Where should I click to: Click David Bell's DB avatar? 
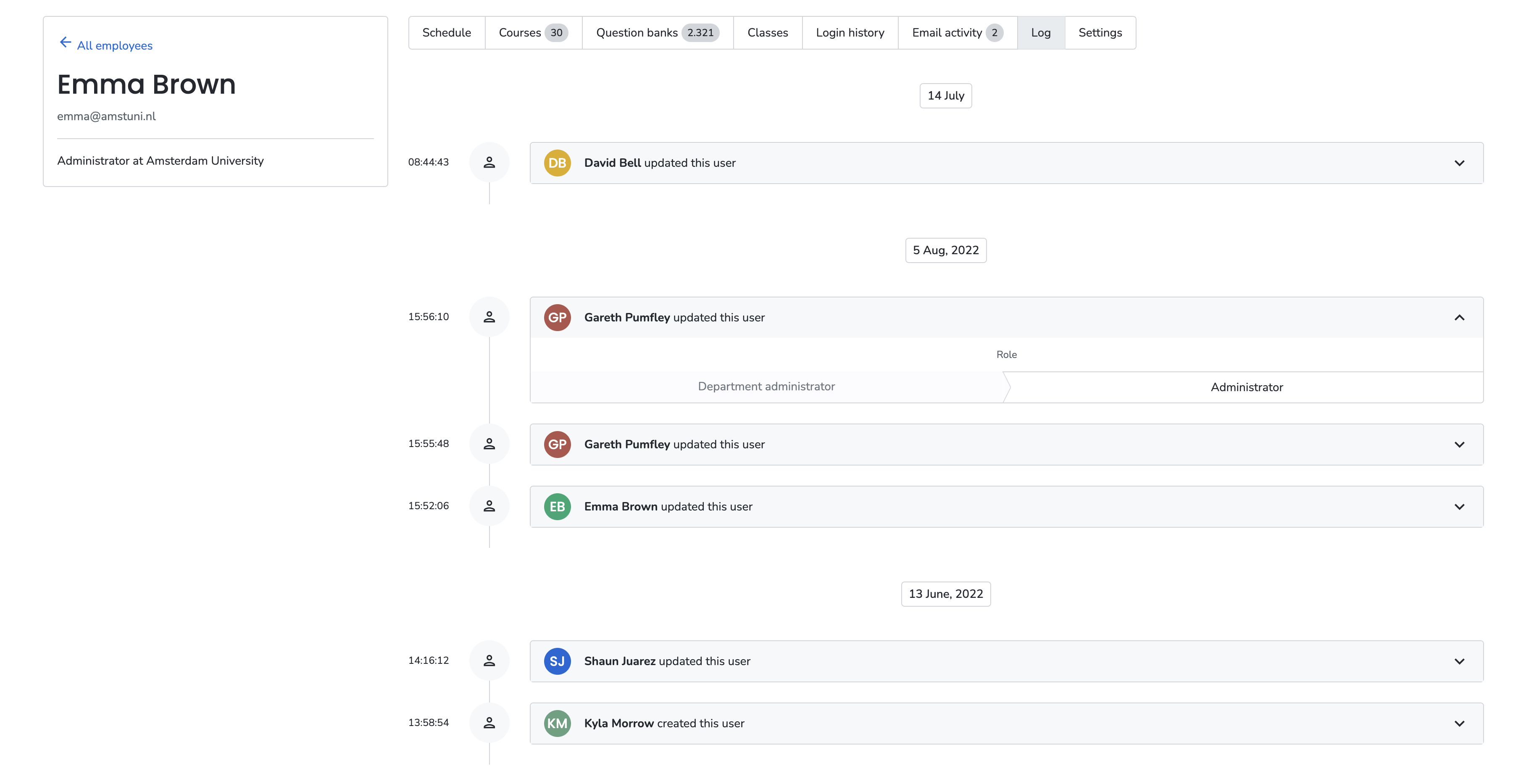point(558,163)
